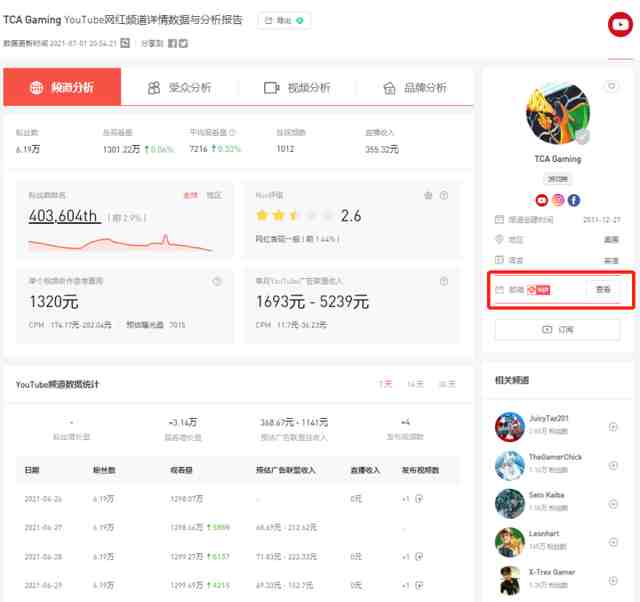Add TheGamerChick using its plus icon
Screen dimensions: 640x602
coord(613,465)
